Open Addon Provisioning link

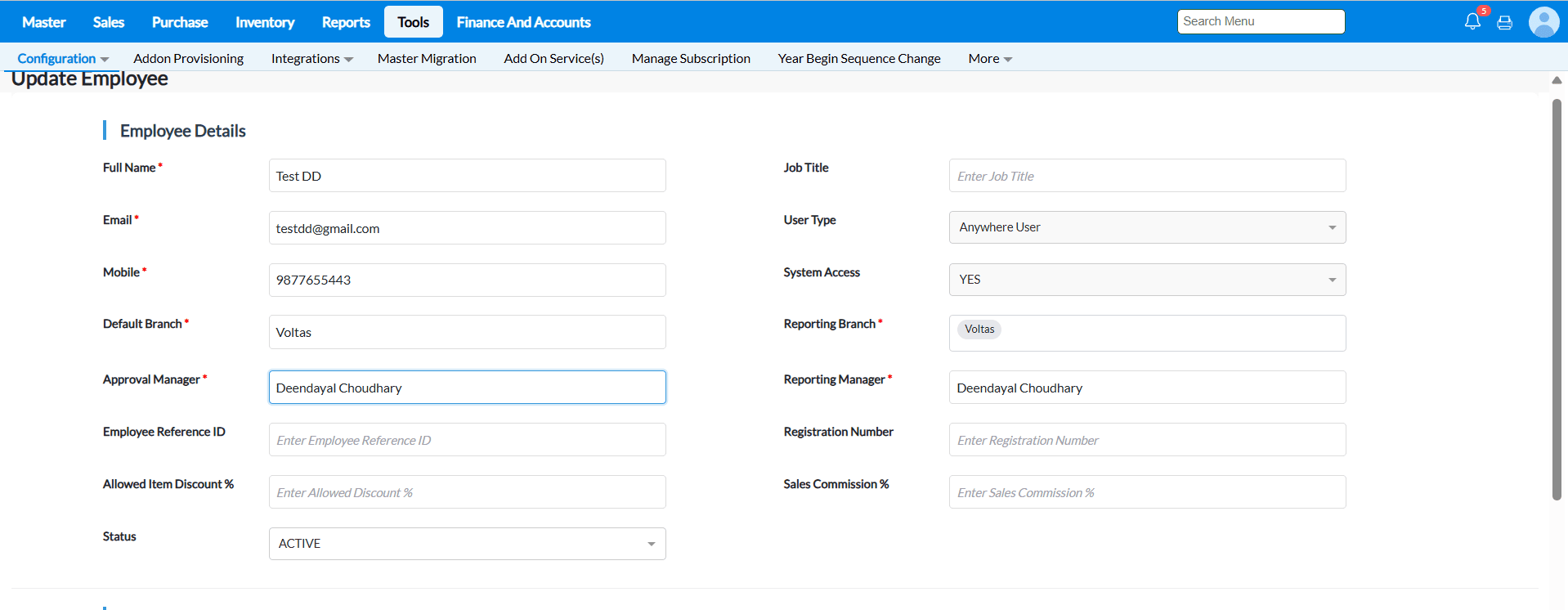[x=188, y=59]
